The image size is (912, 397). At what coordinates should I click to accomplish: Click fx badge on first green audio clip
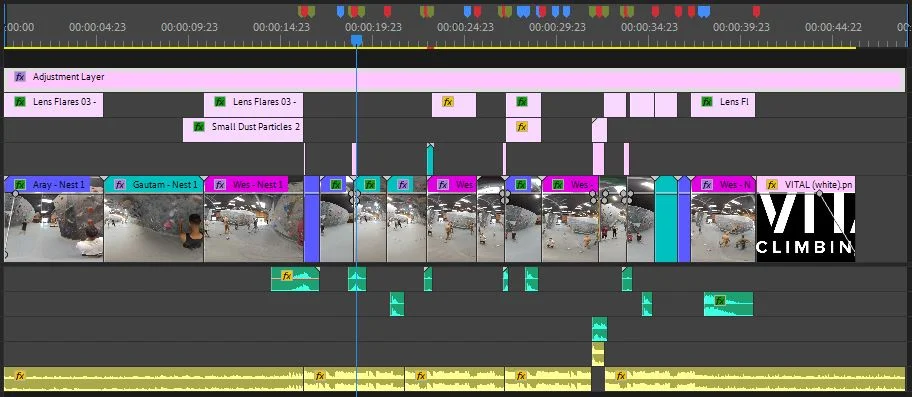click(x=286, y=276)
